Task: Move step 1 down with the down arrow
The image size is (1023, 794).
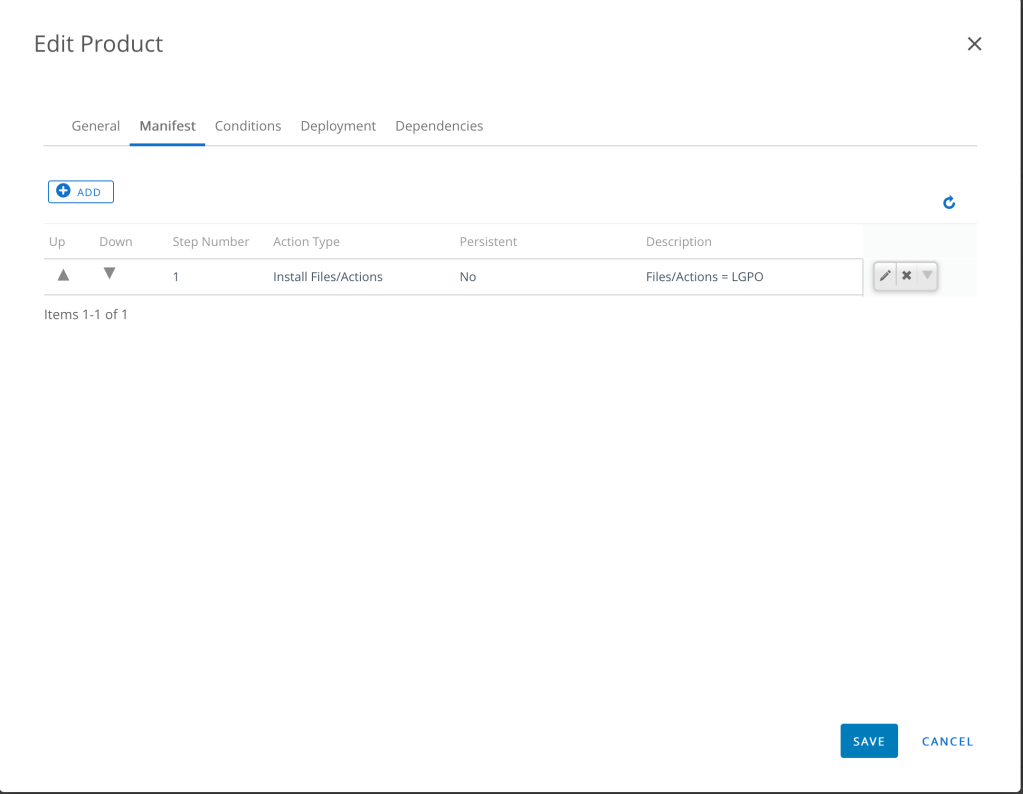Action: [x=110, y=274]
